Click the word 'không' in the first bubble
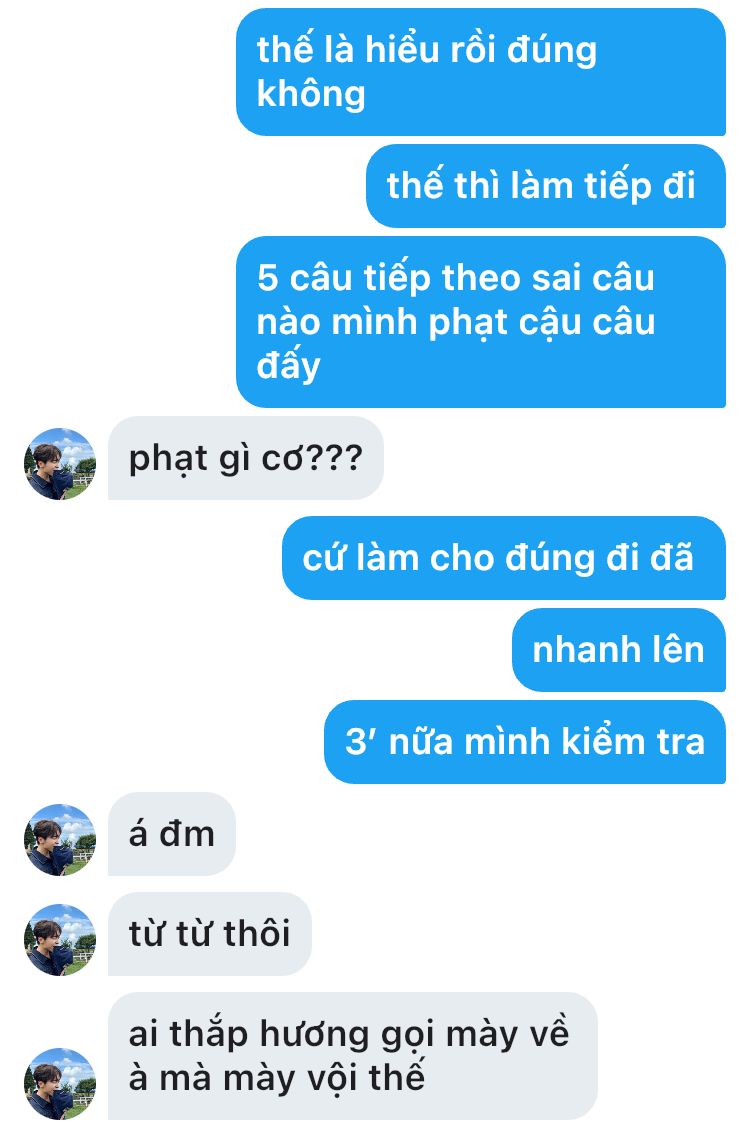Viewport: 750px width, 1131px height. point(312,94)
